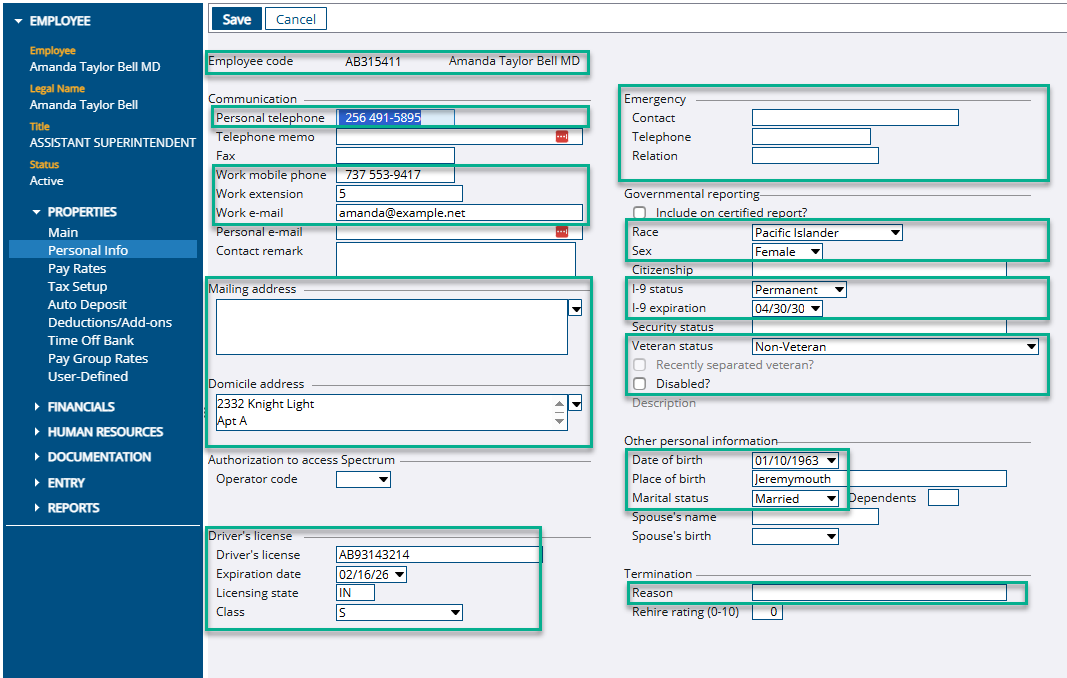Click the Rehire rating field
1067x678 pixels.
point(767,612)
